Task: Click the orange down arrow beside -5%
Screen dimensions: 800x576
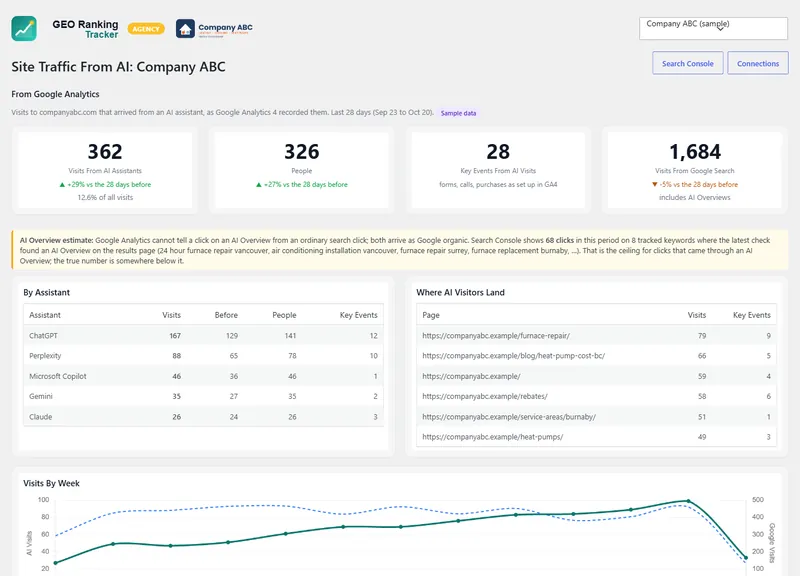Action: (x=655, y=185)
